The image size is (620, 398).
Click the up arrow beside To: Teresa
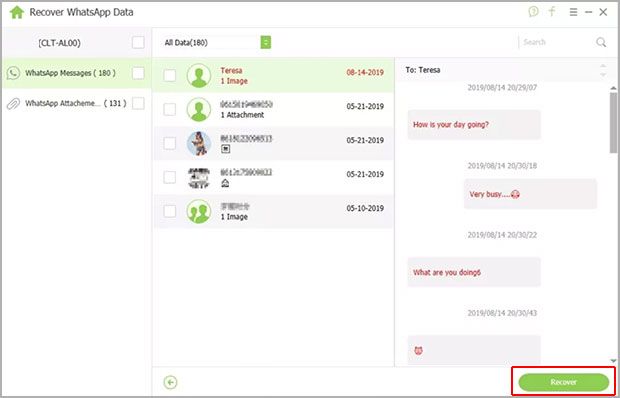(x=603, y=66)
